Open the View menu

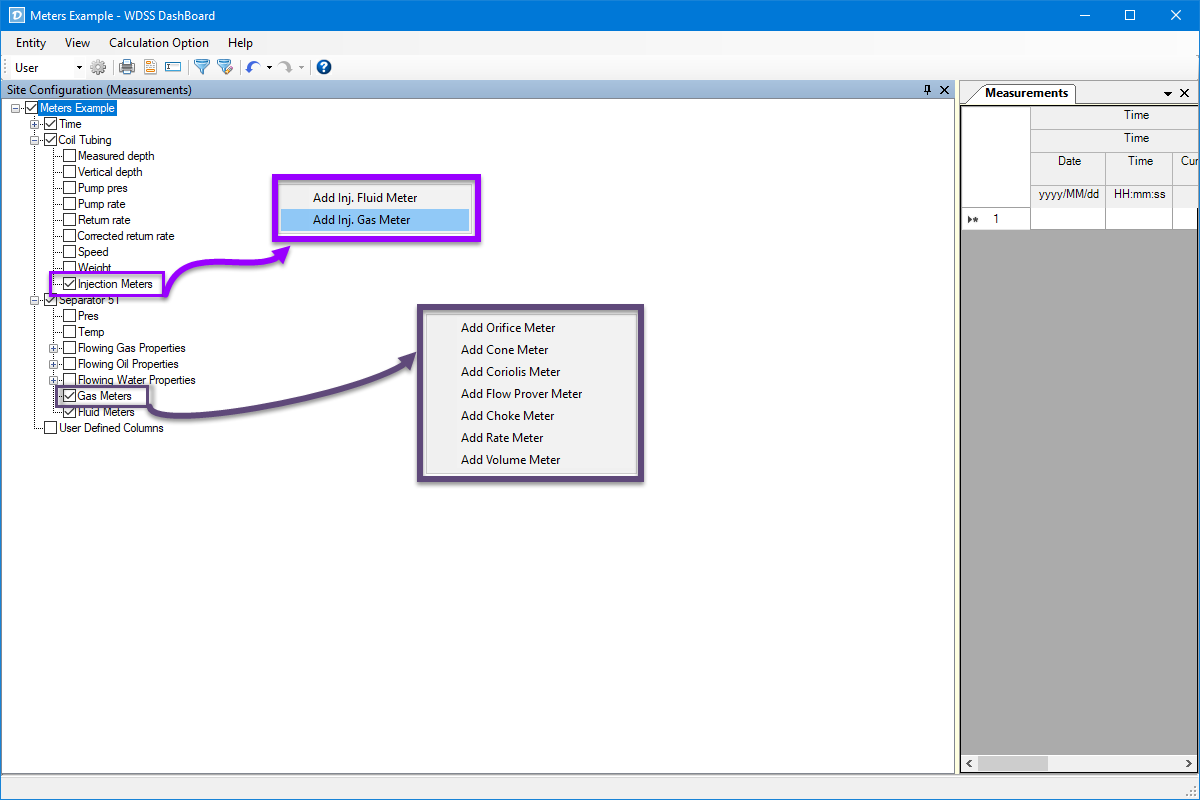(78, 43)
